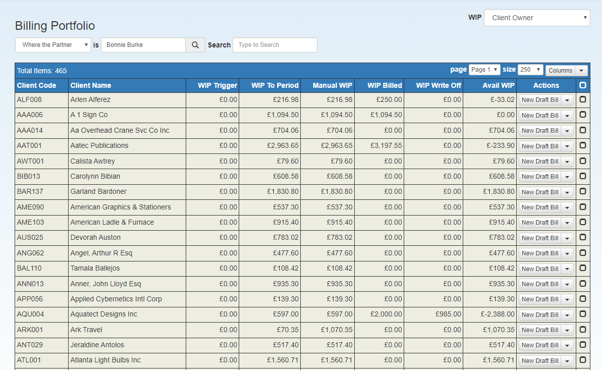This screenshot has height=380, width=602.
Task: Click the magnifier search icon button
Action: point(195,45)
